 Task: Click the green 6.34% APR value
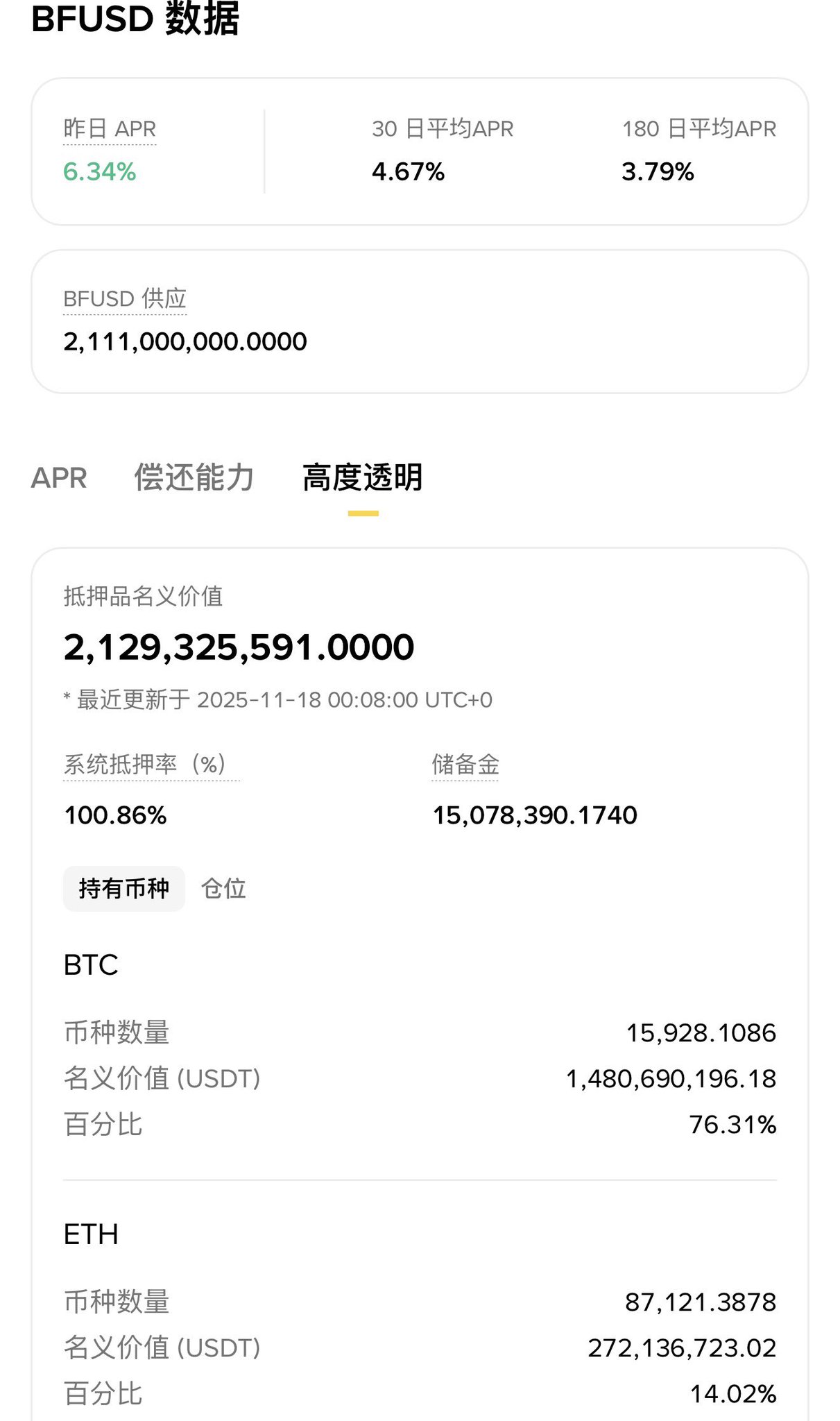pyautogui.click(x=99, y=171)
